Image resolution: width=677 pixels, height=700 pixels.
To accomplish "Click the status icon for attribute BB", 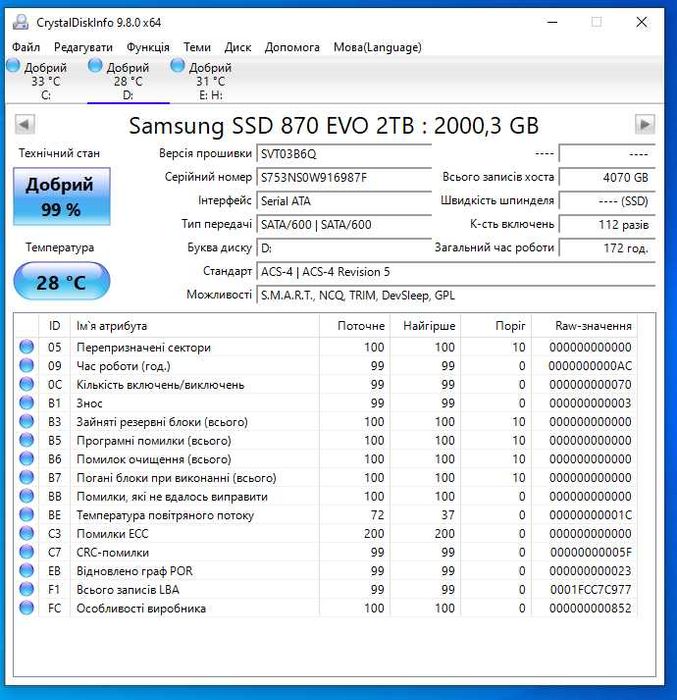I will click(x=27, y=496).
